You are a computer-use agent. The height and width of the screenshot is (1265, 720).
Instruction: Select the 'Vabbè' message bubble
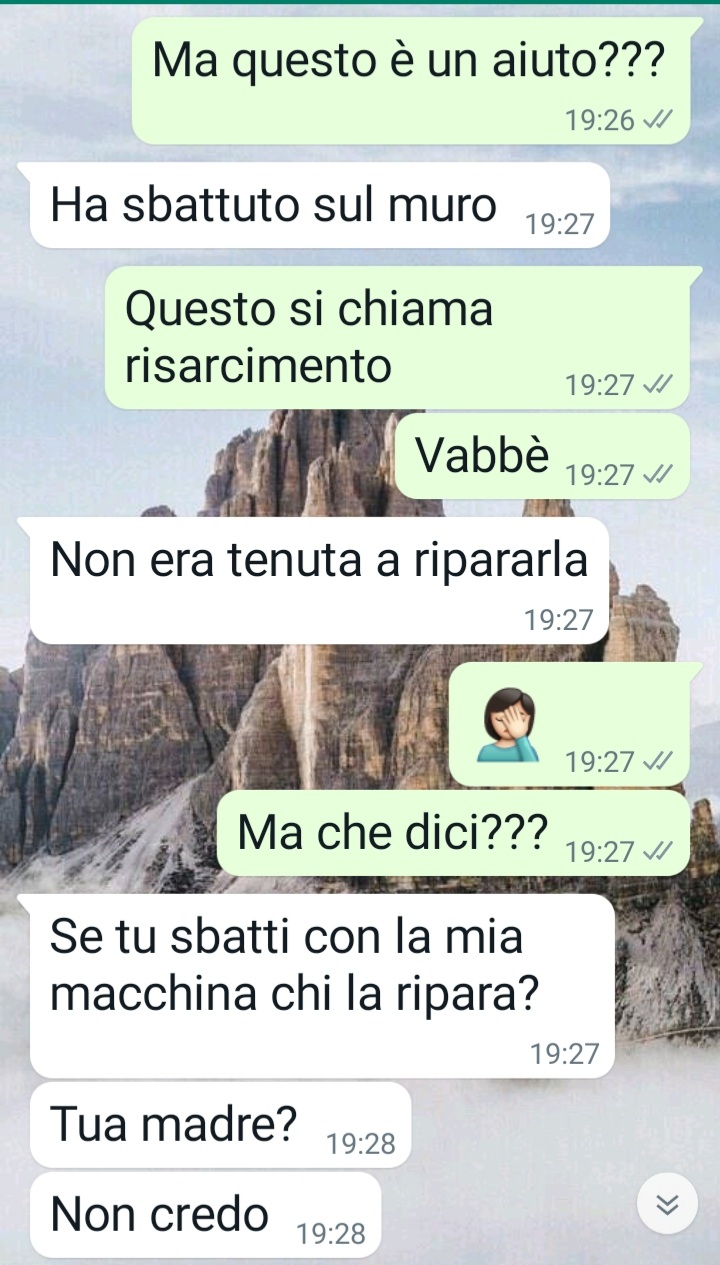pos(542,456)
